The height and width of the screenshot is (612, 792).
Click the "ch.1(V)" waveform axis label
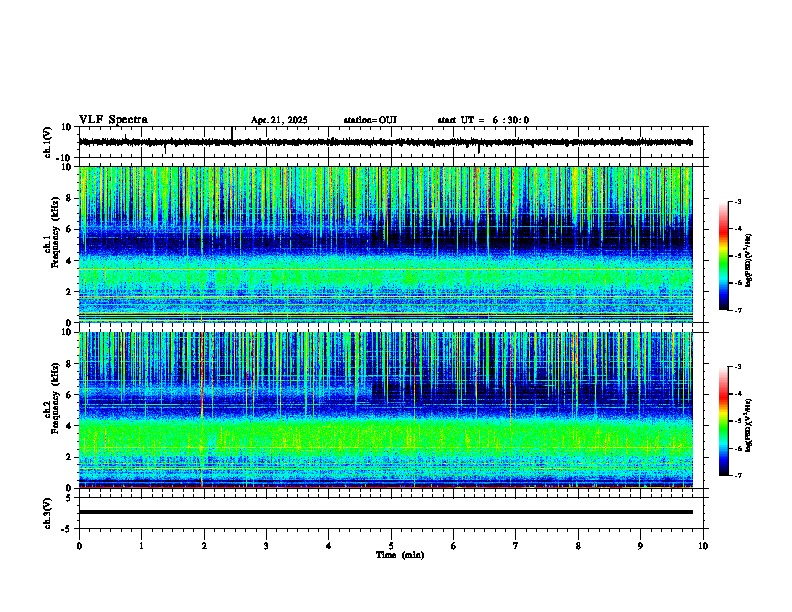coord(48,142)
